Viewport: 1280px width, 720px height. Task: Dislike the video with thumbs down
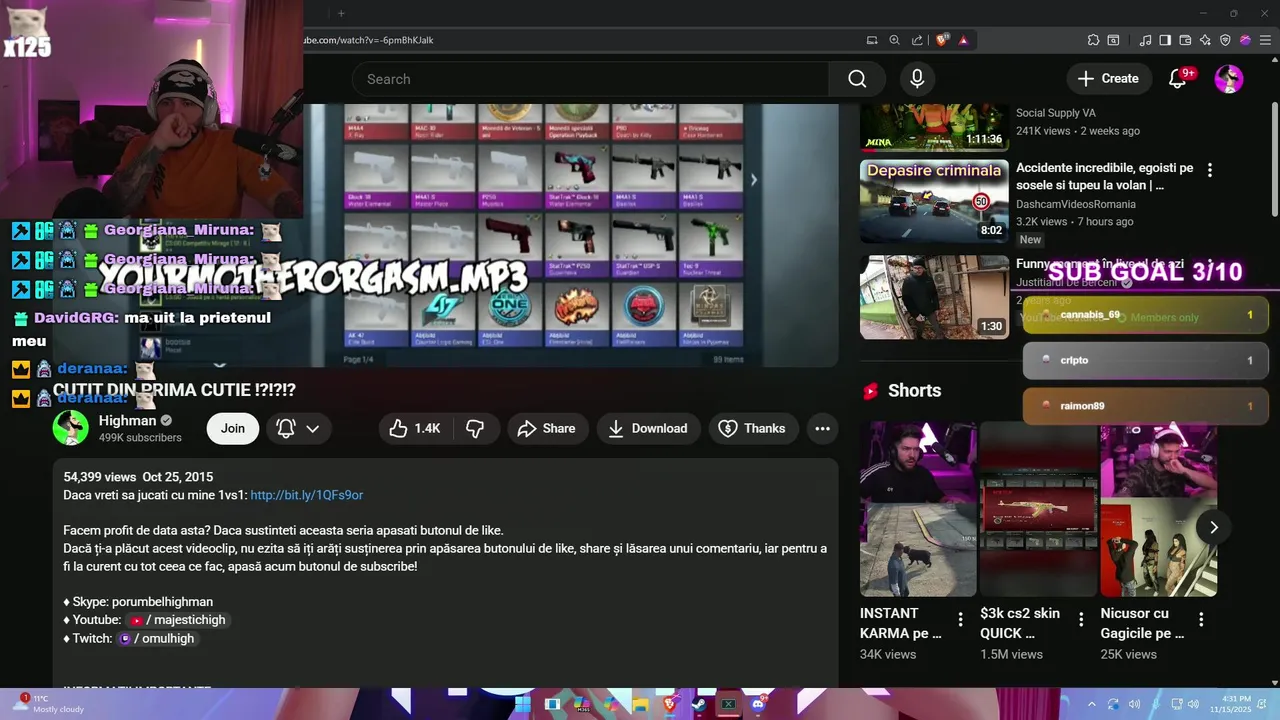click(x=475, y=428)
